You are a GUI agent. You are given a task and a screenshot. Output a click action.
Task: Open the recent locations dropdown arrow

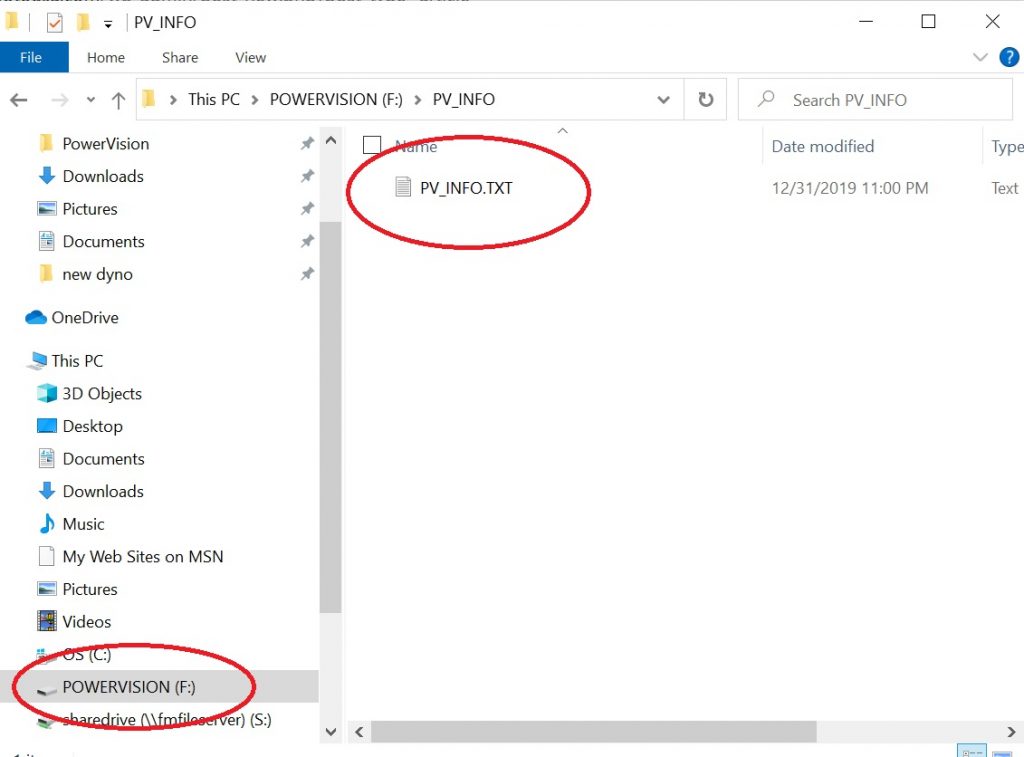click(90, 100)
